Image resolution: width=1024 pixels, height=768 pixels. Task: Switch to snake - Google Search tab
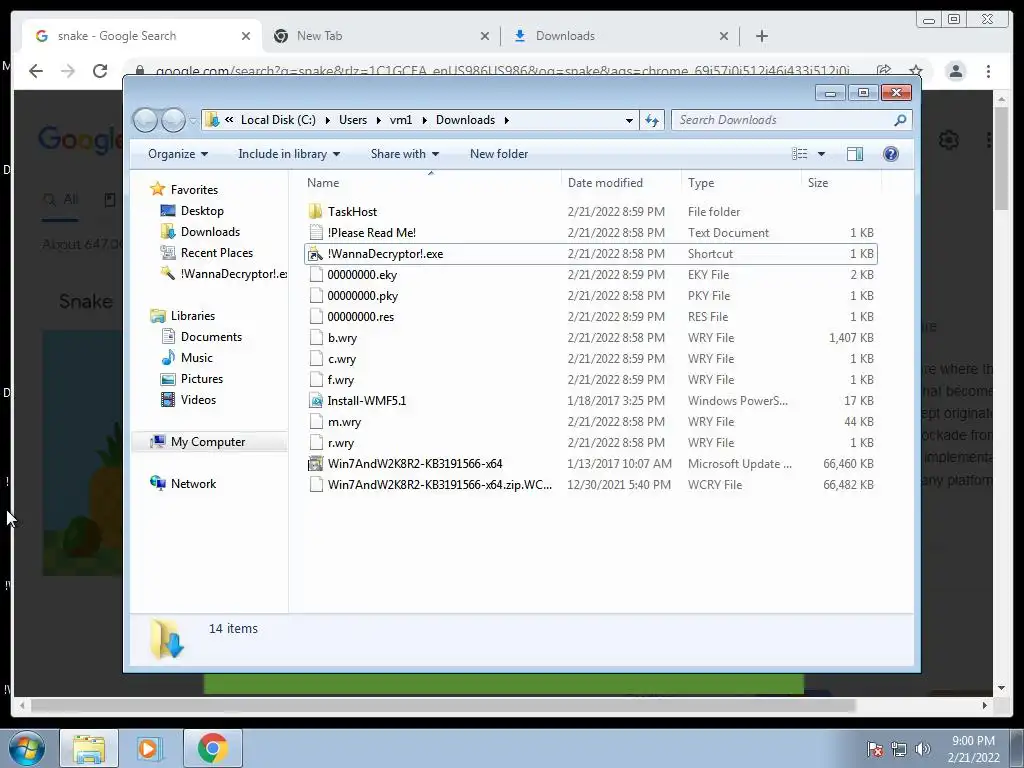click(x=143, y=36)
